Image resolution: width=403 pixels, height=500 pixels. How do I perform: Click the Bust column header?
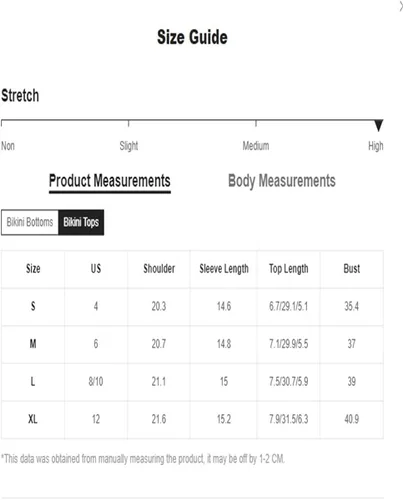(x=352, y=269)
